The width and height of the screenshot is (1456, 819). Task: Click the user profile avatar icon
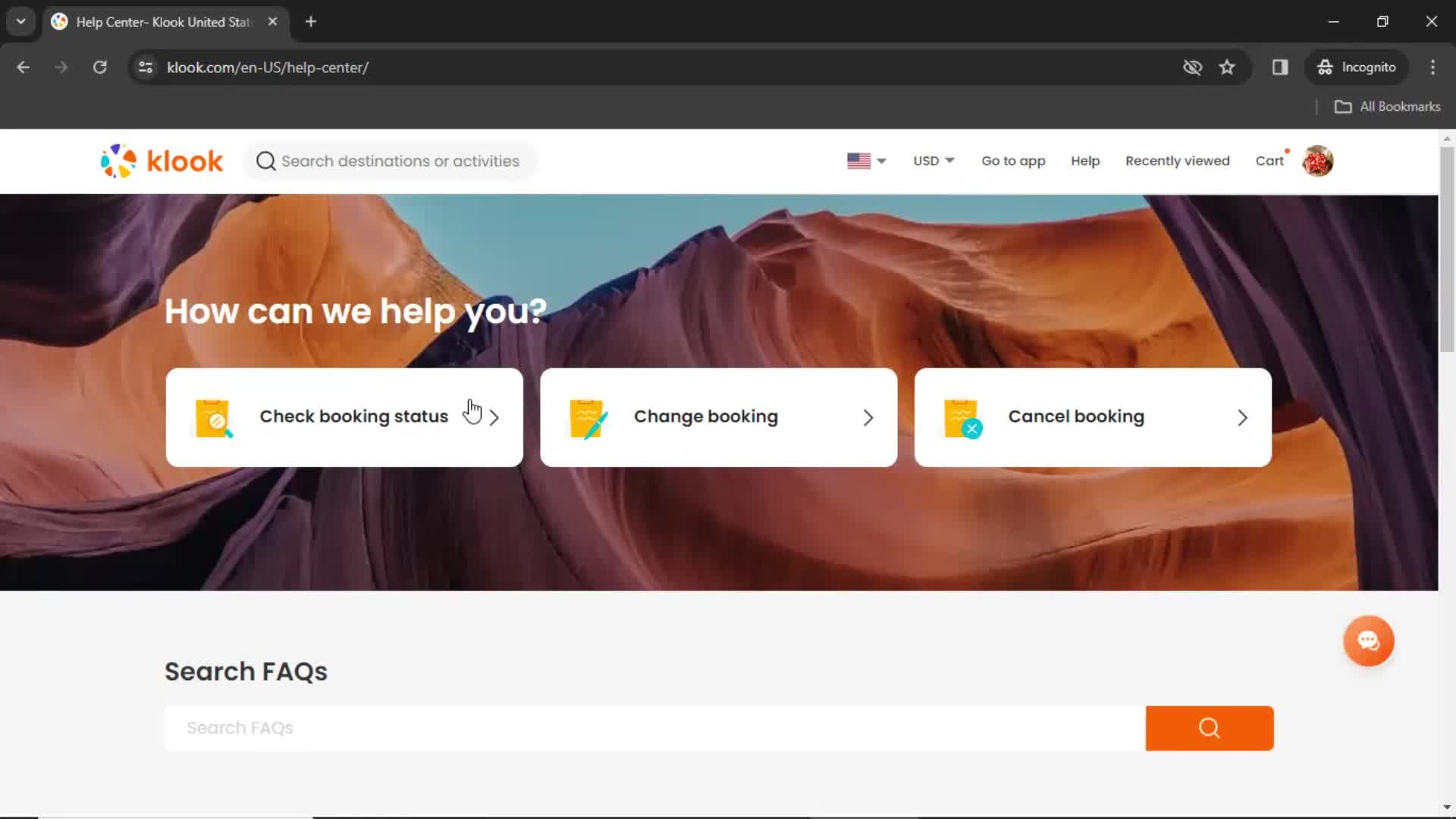1317,161
